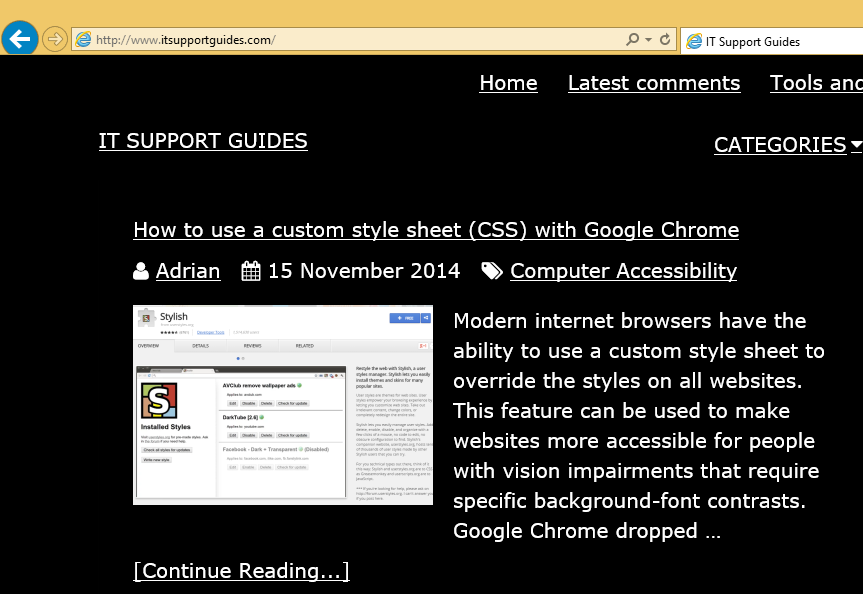Screen dimensions: 863x594
Task: Click the IE page icon in address bar
Action: click(x=83, y=40)
